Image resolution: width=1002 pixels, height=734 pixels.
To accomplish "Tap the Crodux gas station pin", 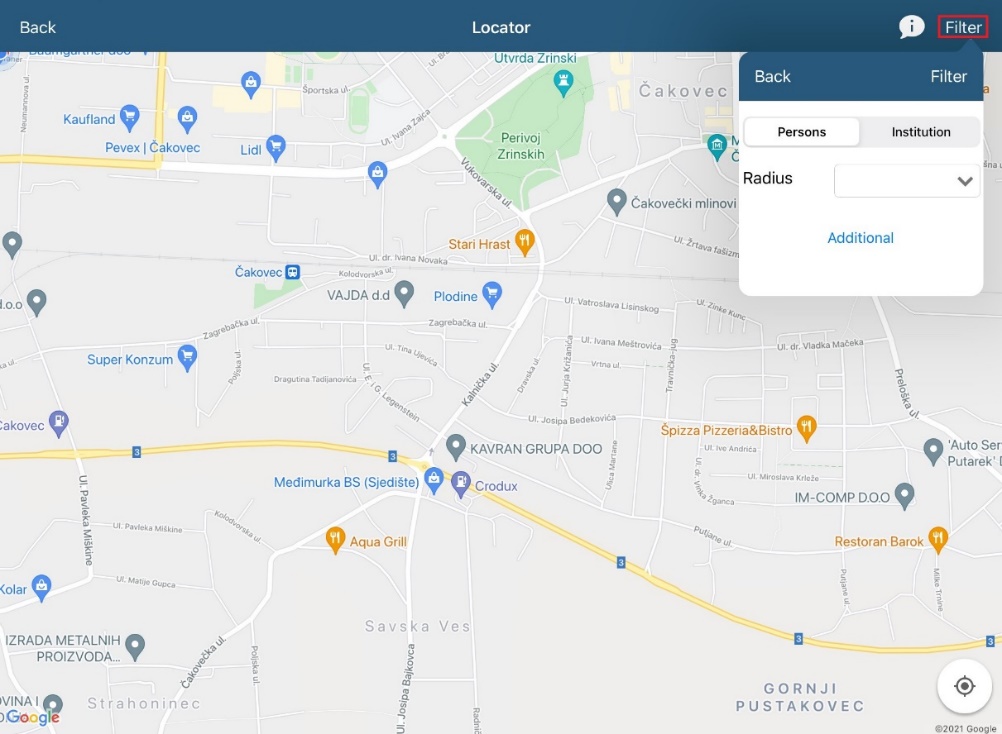I will [460, 484].
